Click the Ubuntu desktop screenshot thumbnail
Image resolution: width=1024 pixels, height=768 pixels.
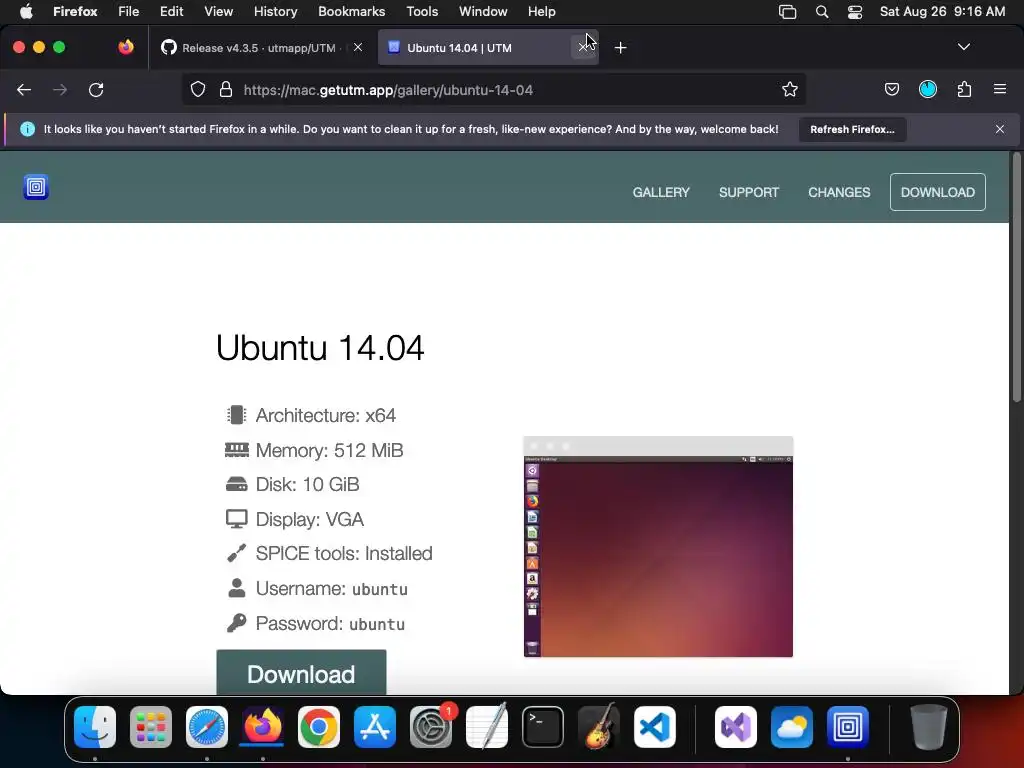pos(658,547)
